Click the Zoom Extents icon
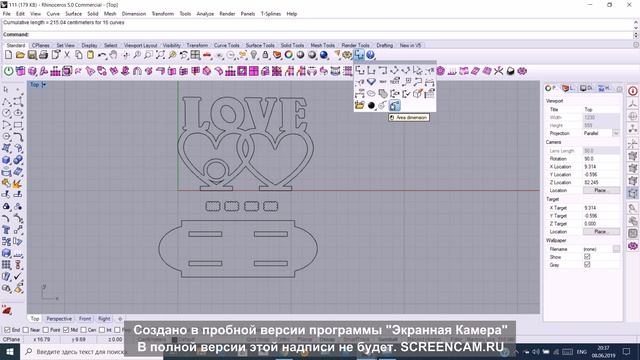The width and height of the screenshot is (640, 360). [160, 55]
